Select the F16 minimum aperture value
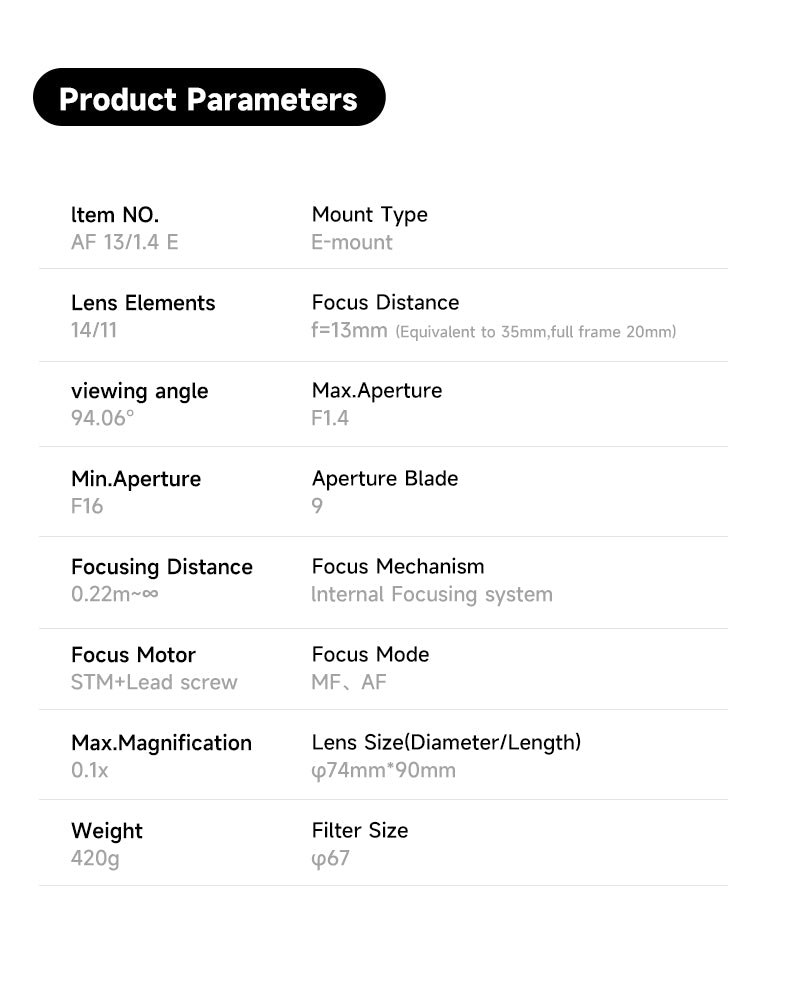The width and height of the screenshot is (790, 988). (87, 506)
